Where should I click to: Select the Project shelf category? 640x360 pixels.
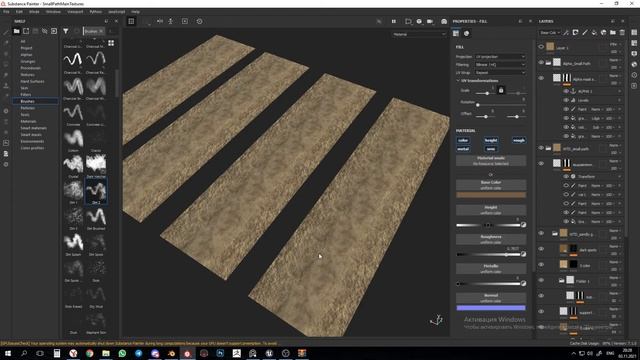(27, 48)
